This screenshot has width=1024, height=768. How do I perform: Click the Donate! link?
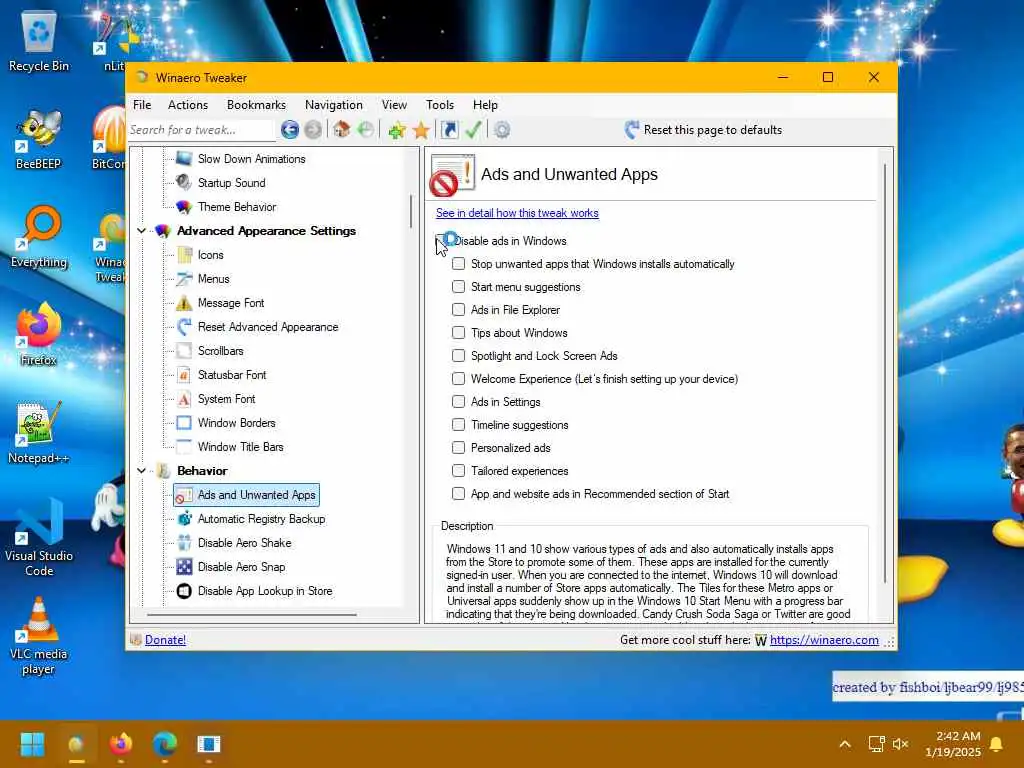tap(165, 640)
